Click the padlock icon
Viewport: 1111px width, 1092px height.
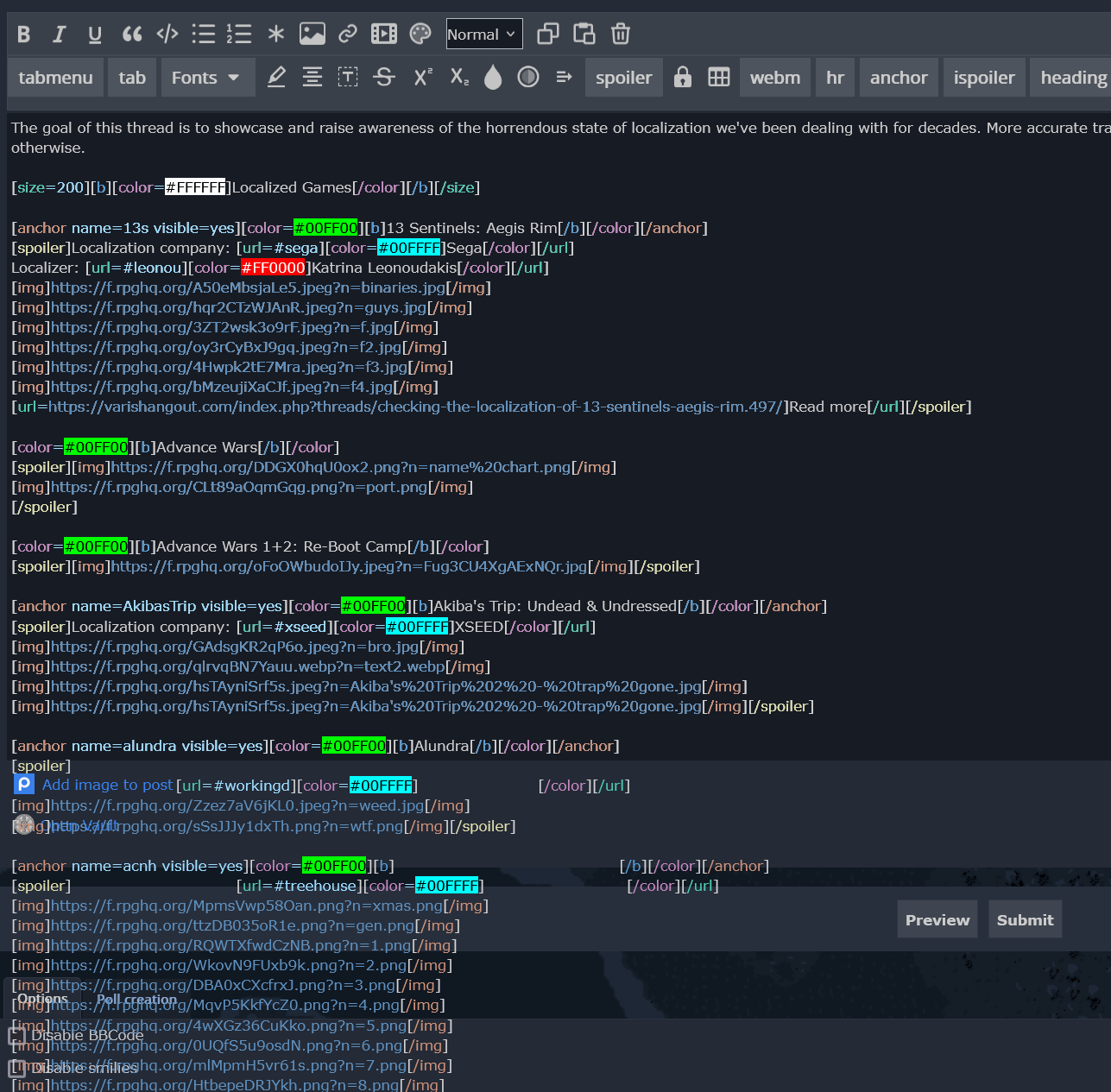tap(683, 78)
